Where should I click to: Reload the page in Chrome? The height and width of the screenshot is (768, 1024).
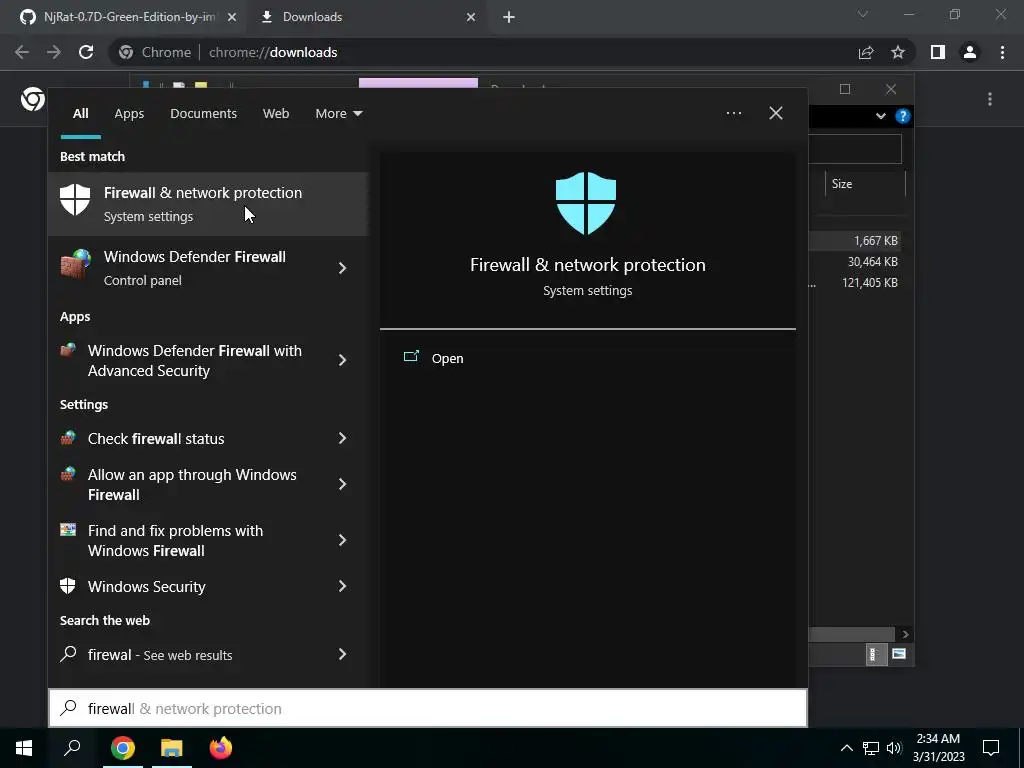tap(86, 52)
